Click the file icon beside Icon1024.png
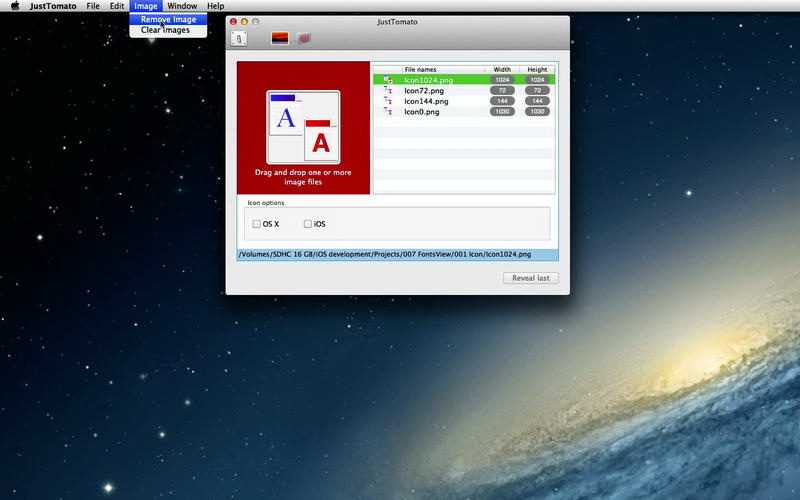This screenshot has width=800, height=500. pyautogui.click(x=387, y=79)
